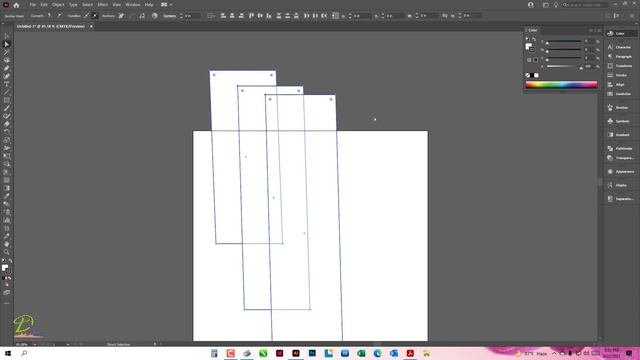
Task: Click the color spectrum bar
Action: coord(561,85)
